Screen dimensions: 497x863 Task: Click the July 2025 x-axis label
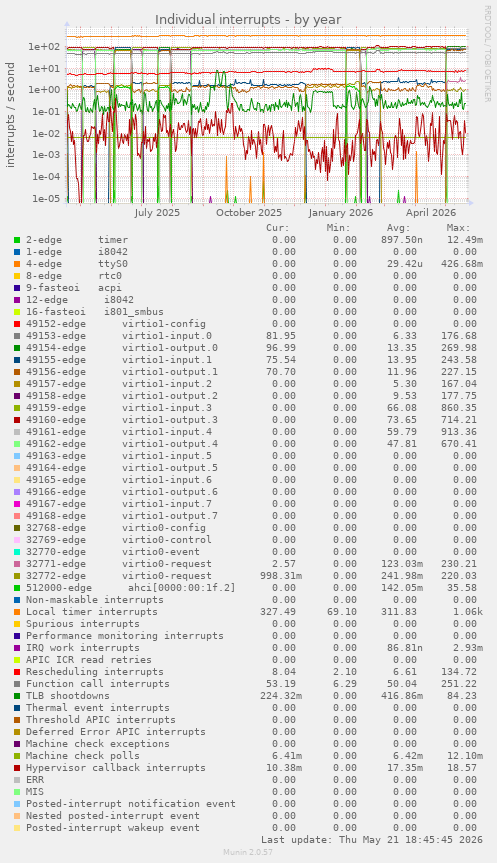[157, 212]
